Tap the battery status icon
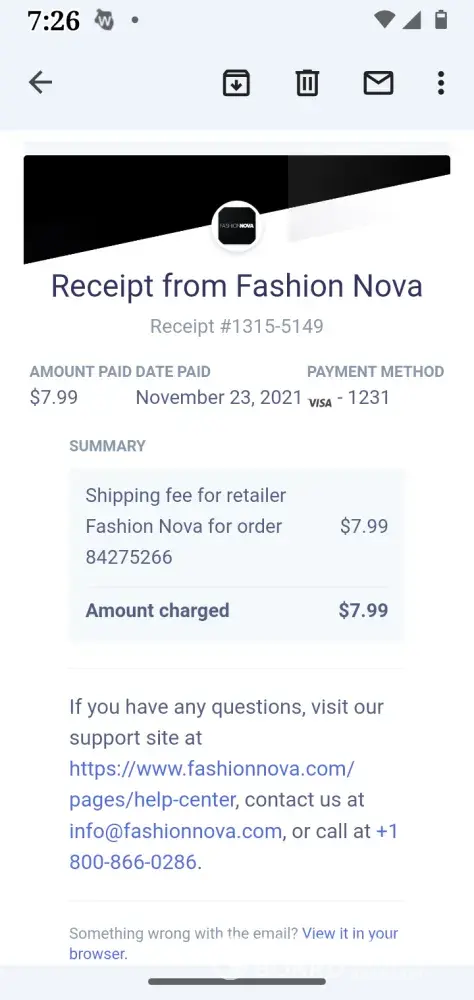Screen dimensions: 474x1000 point(441,20)
